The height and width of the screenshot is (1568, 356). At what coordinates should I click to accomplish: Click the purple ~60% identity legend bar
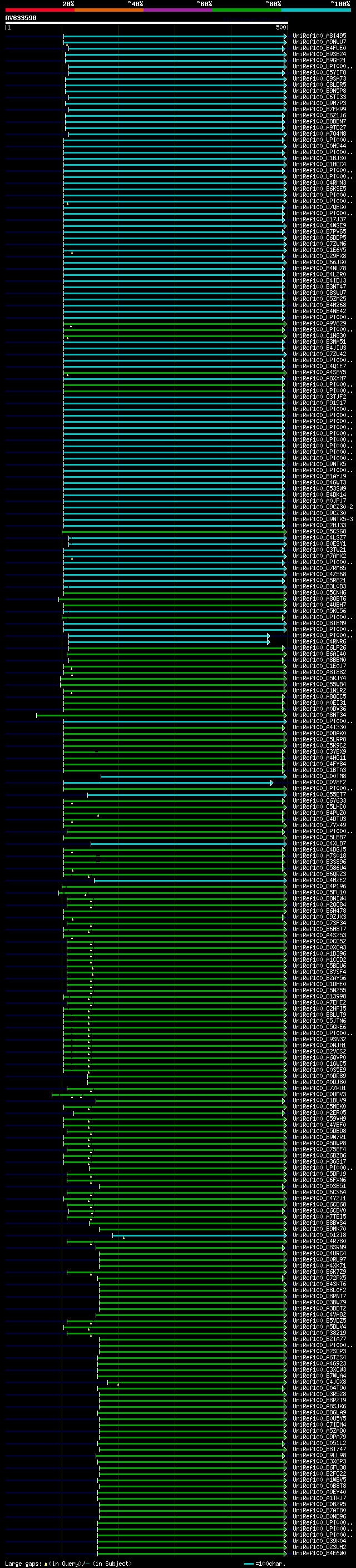coord(179,10)
